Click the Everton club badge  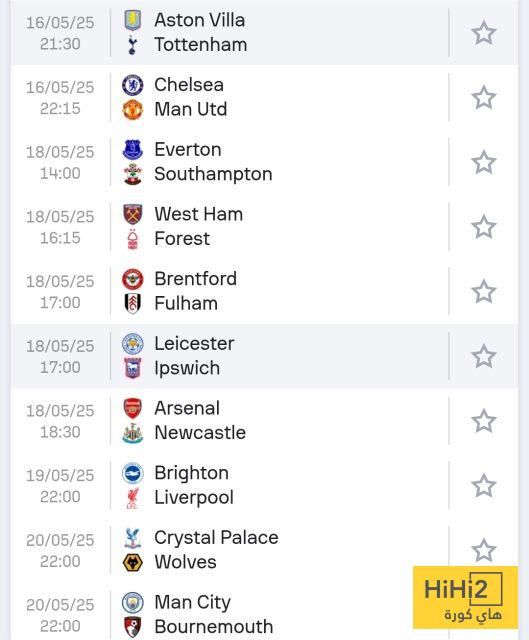(x=133, y=149)
